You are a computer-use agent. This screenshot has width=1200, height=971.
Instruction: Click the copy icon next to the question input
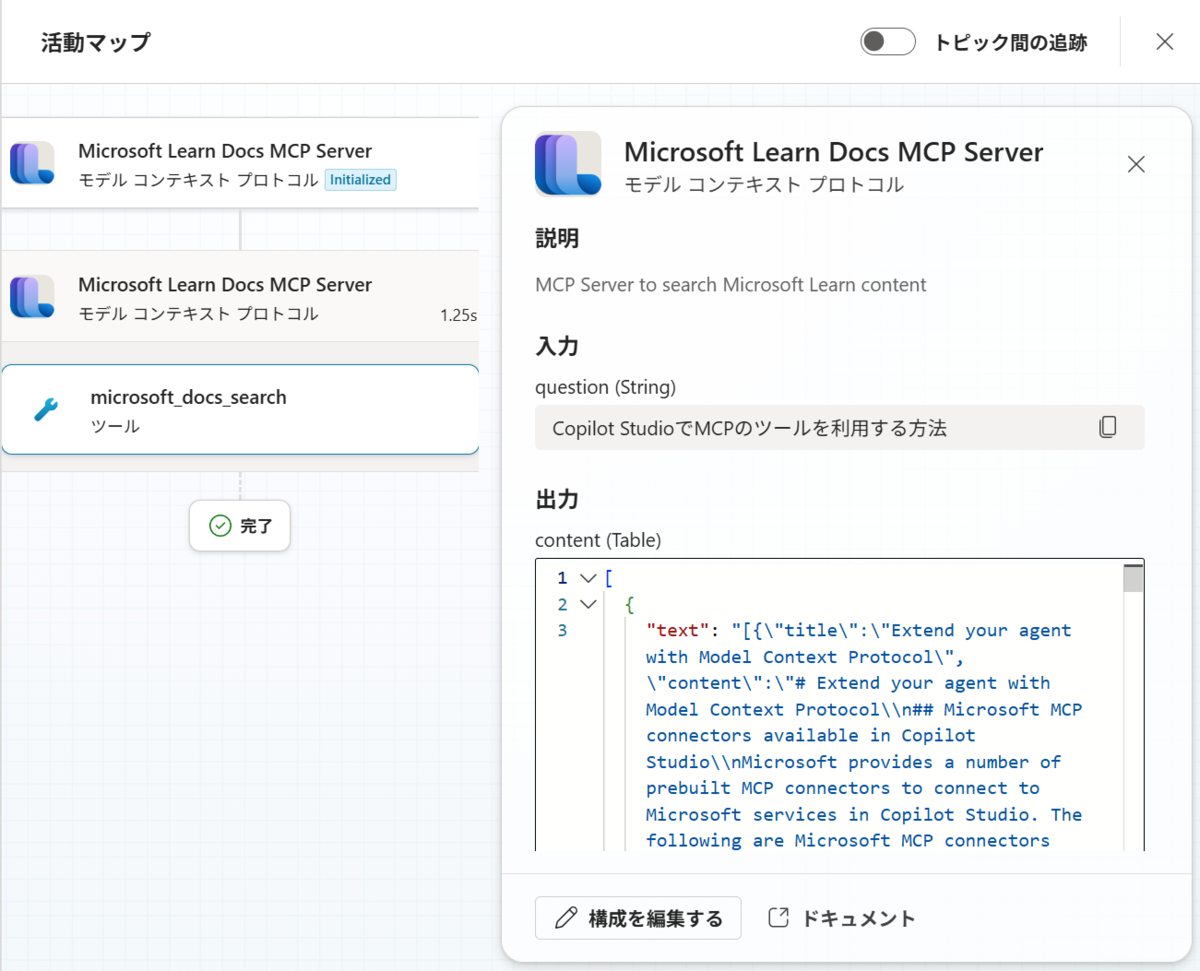click(1108, 426)
